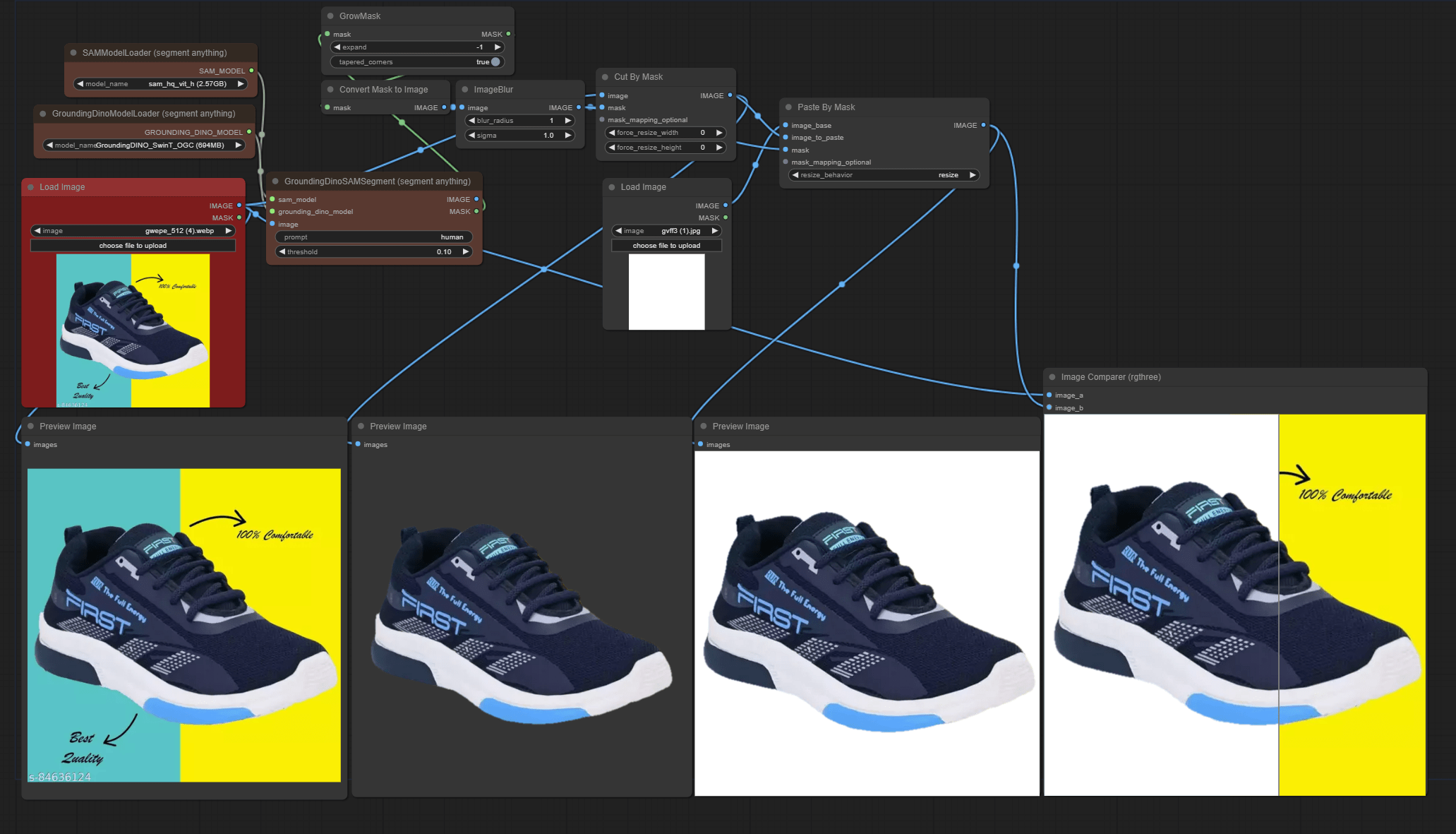Click Paste By Mask IMAGE output port
The width and height of the screenshot is (1456, 834).
983,125
